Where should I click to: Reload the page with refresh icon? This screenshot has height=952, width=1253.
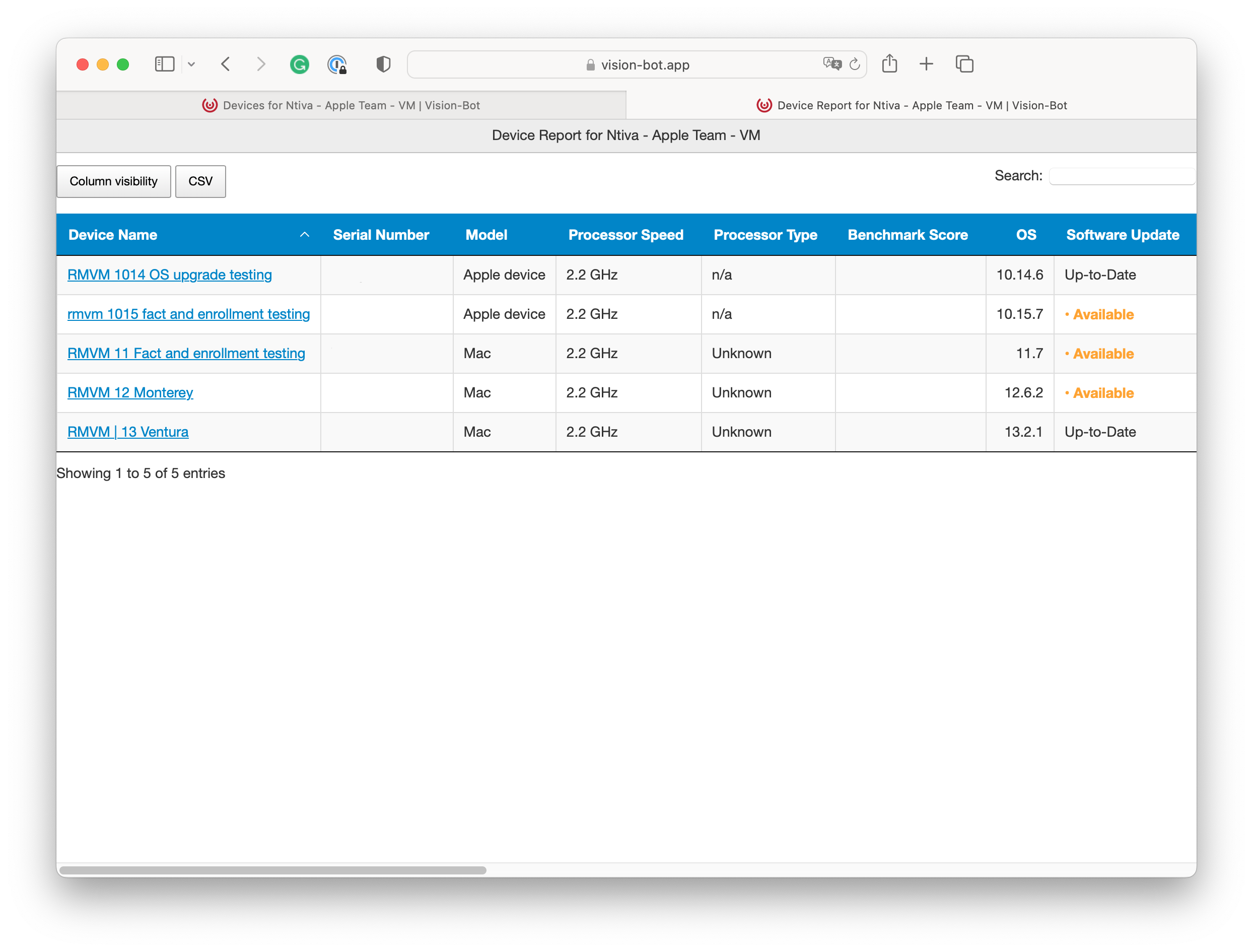point(855,64)
